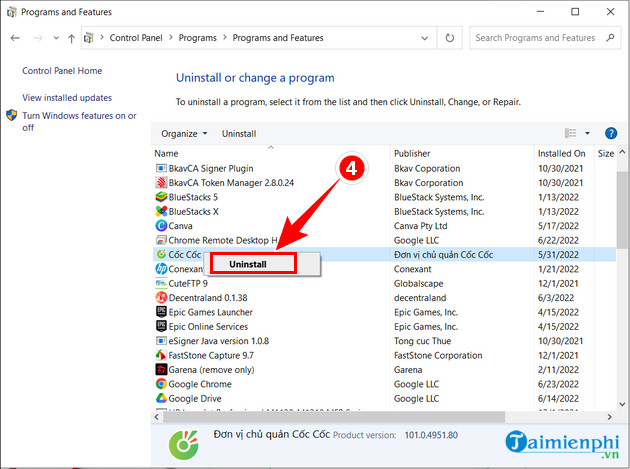Image resolution: width=630 pixels, height=469 pixels.
Task: Expand the view options dropdown arrow
Action: point(587,133)
